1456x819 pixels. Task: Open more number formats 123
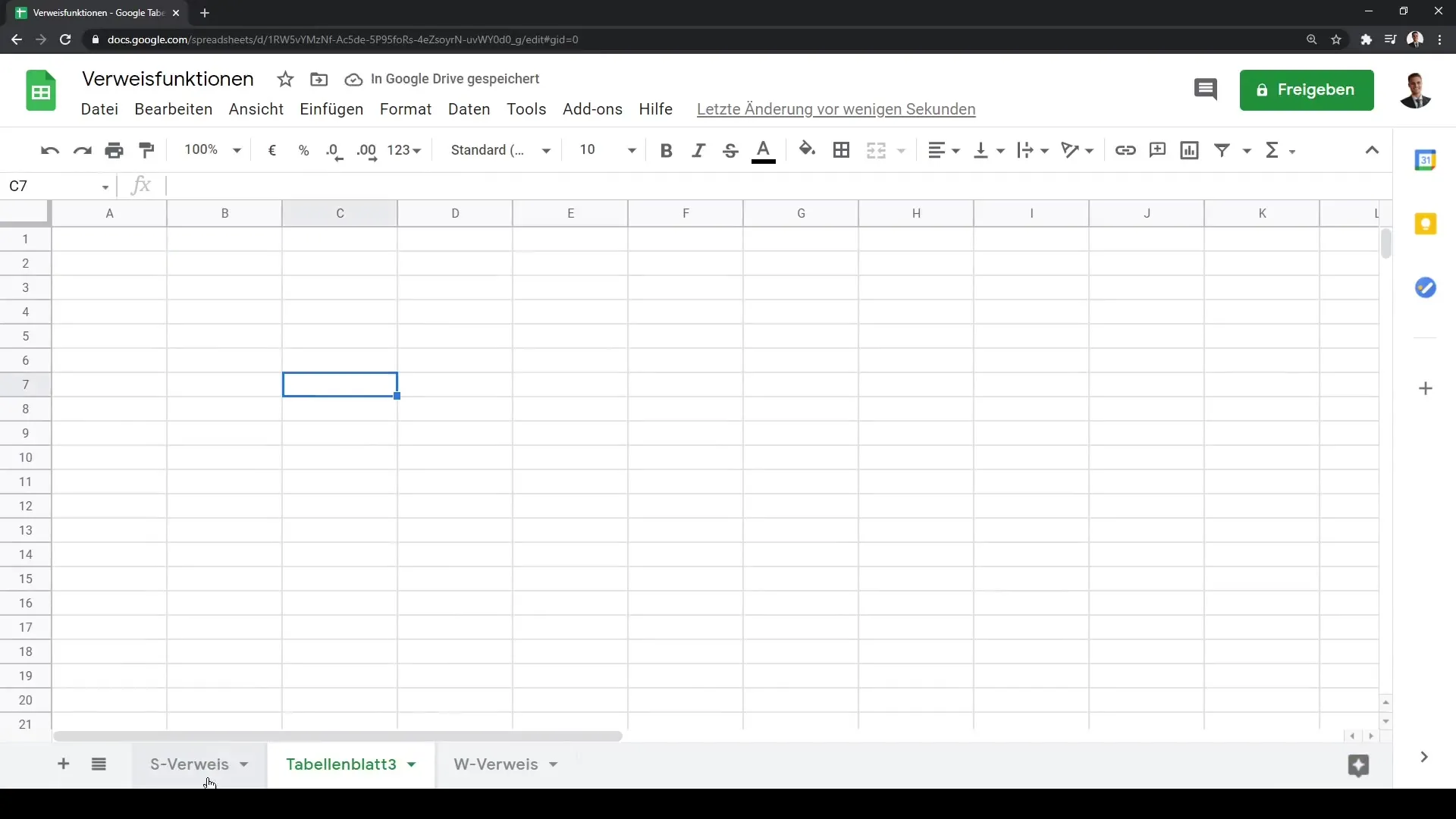point(404,150)
